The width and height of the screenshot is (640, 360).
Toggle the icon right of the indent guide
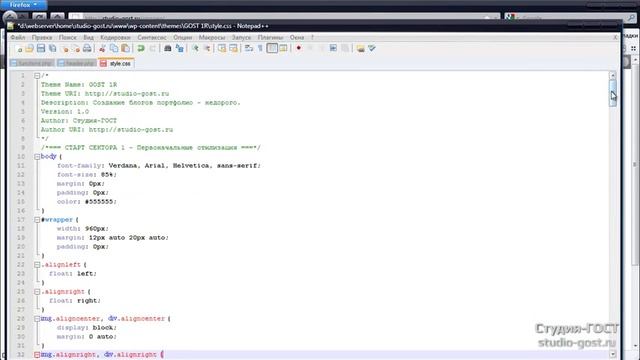tap(283, 49)
